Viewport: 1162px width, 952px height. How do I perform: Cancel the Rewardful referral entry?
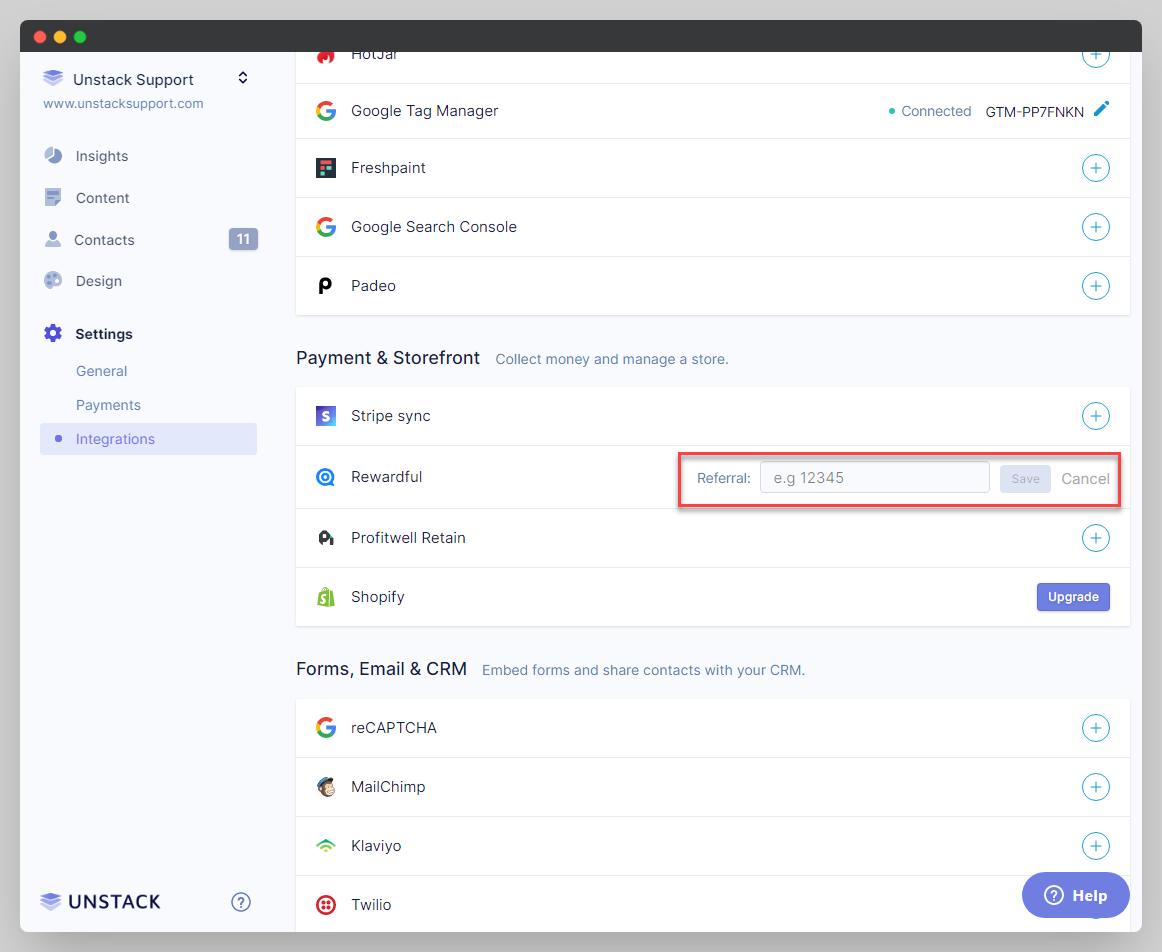point(1085,479)
